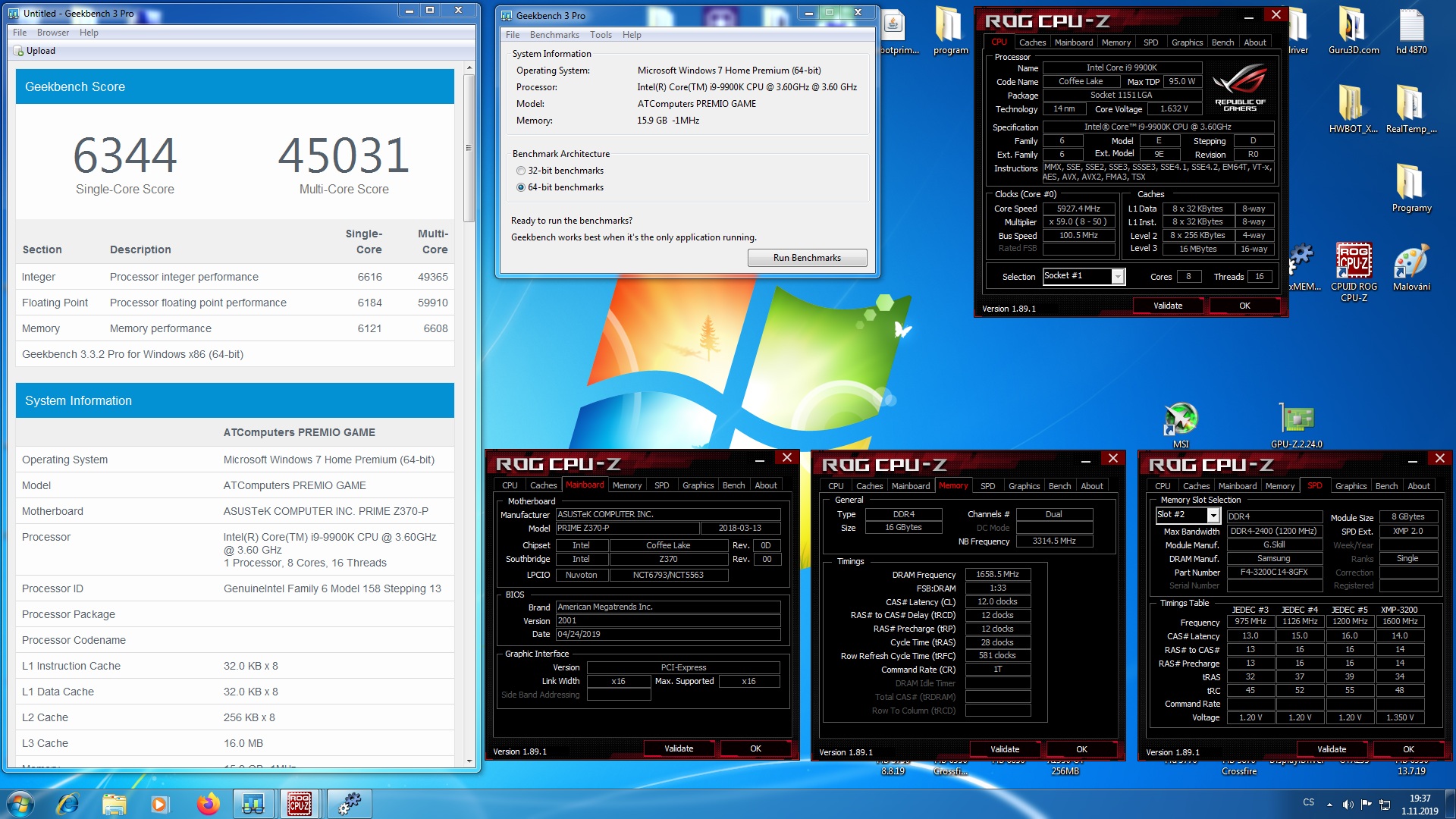This screenshot has height=819, width=1456.
Task: Open Bench tab in top CPU-Z window
Action: 1222,42
